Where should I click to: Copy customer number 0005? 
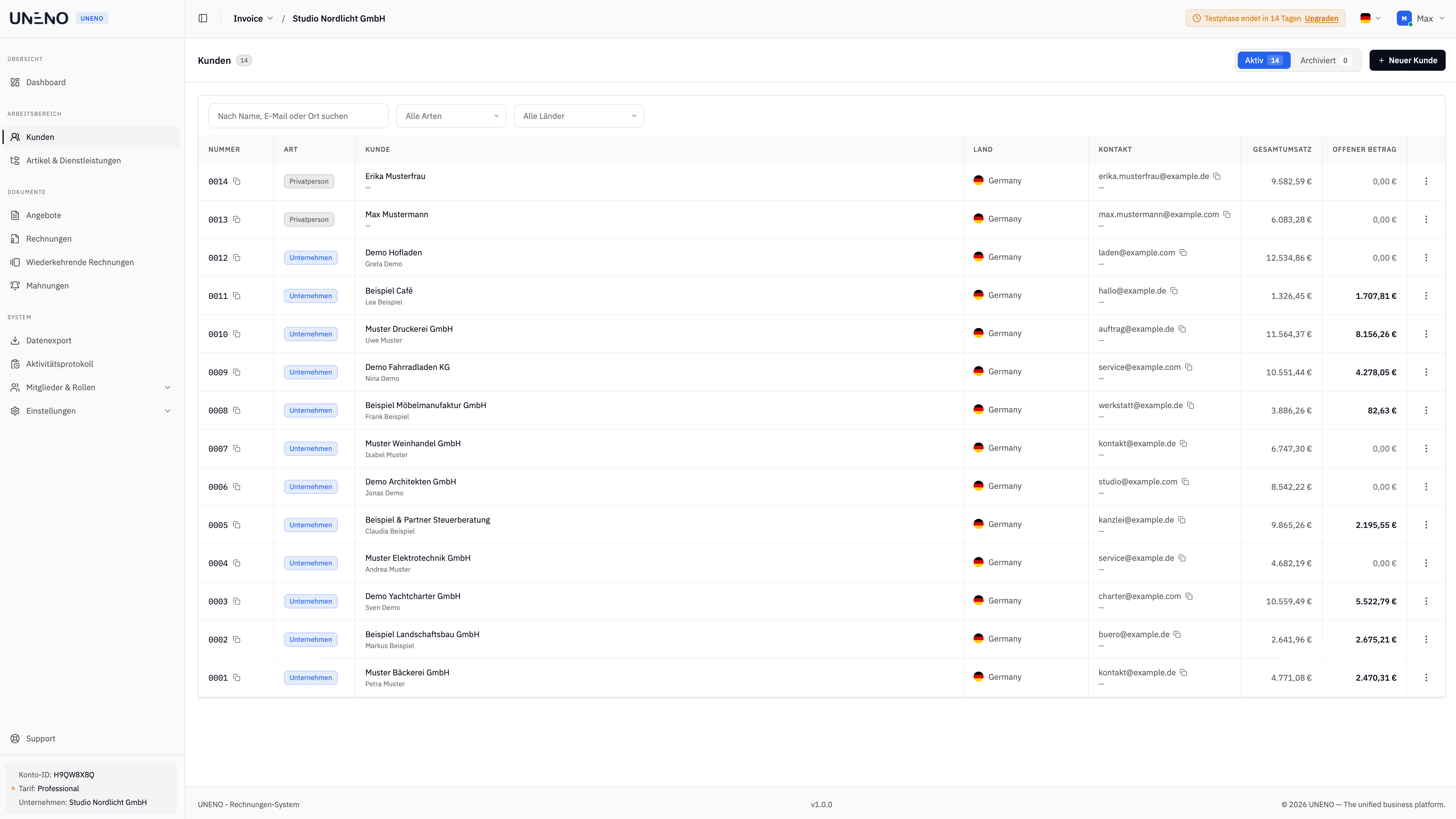tap(237, 525)
